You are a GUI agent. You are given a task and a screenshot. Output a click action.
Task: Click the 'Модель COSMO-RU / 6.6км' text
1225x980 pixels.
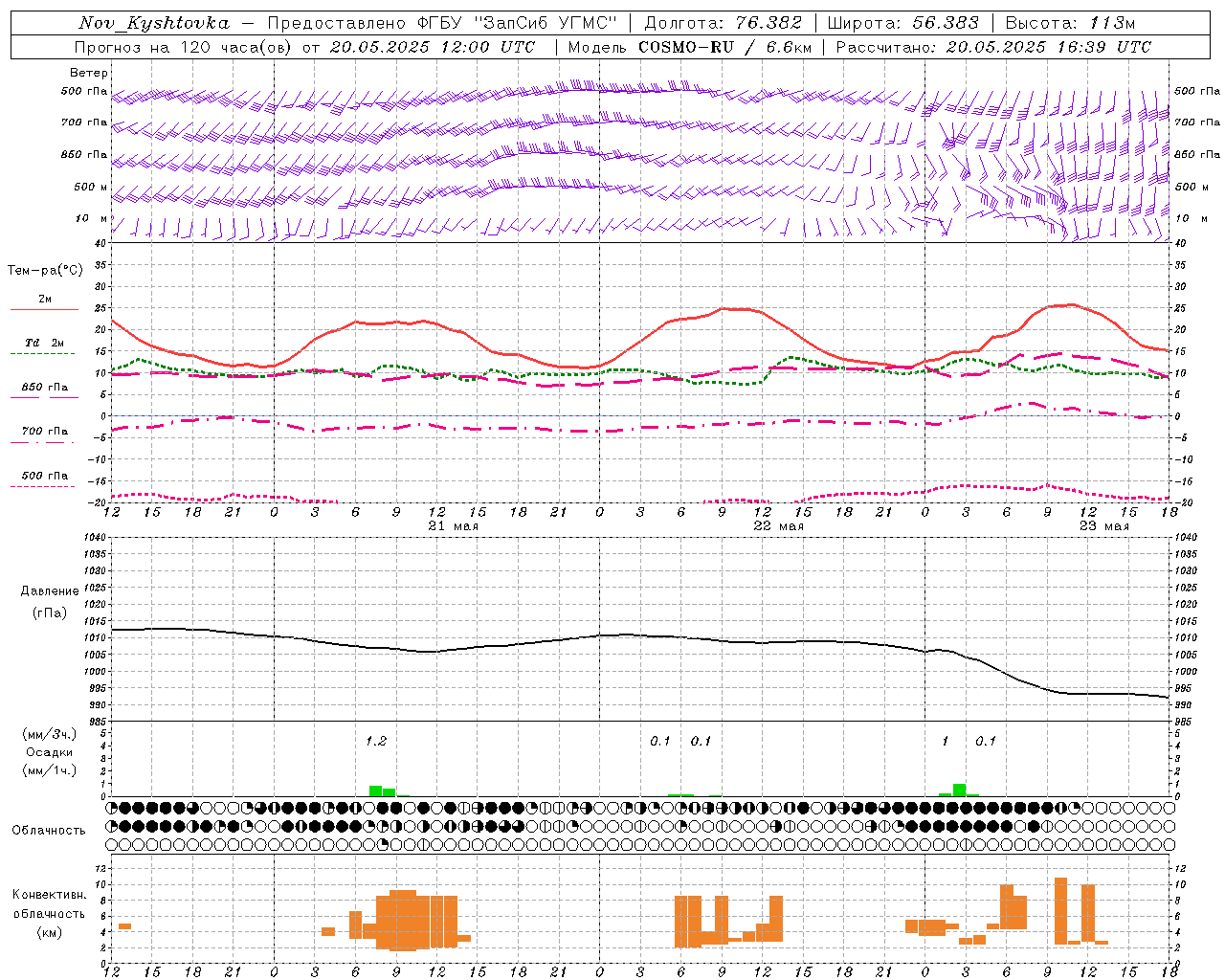[690, 47]
